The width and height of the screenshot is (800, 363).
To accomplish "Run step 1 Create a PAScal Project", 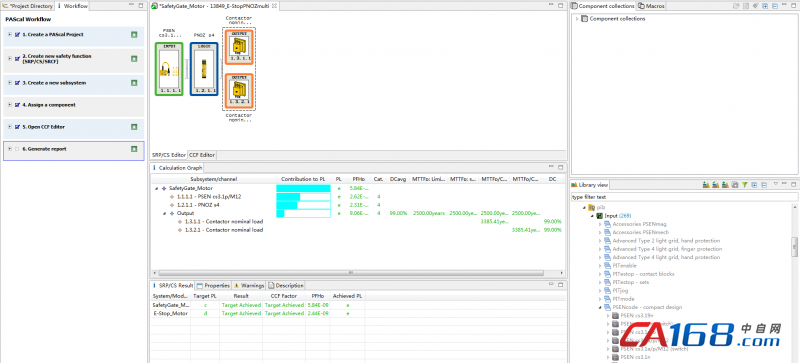I will coord(134,35).
